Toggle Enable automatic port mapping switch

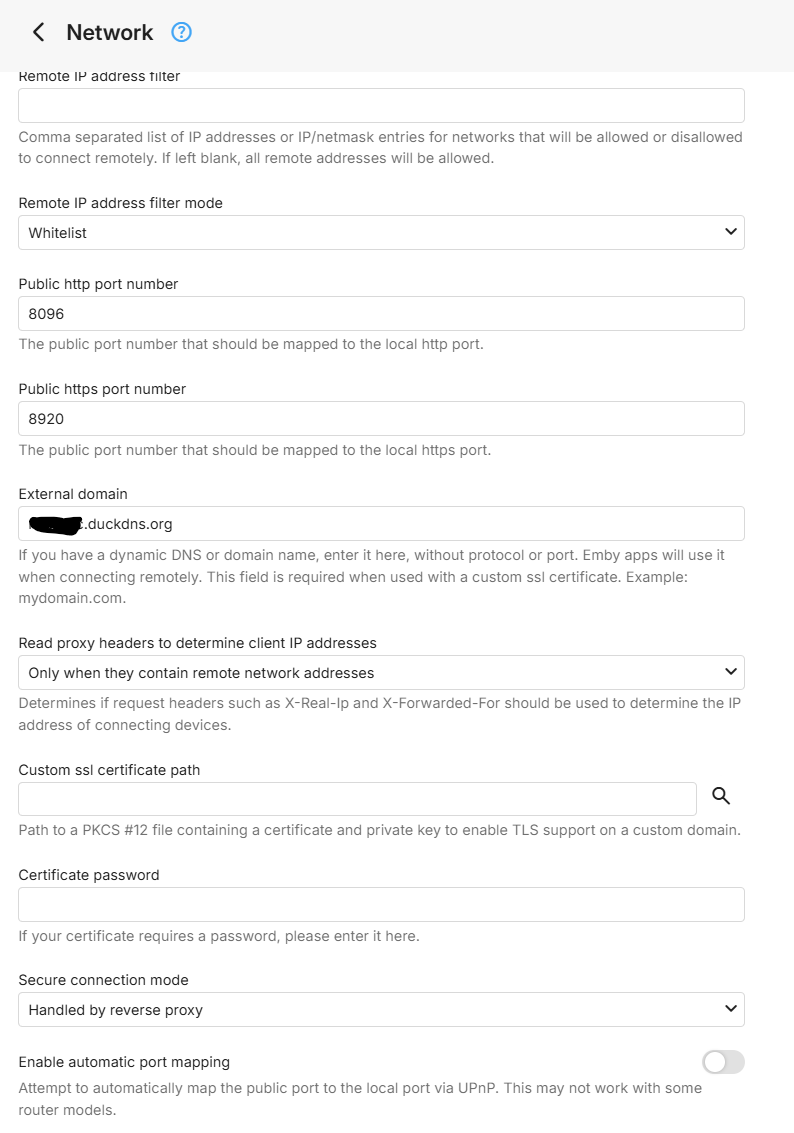tap(723, 1062)
